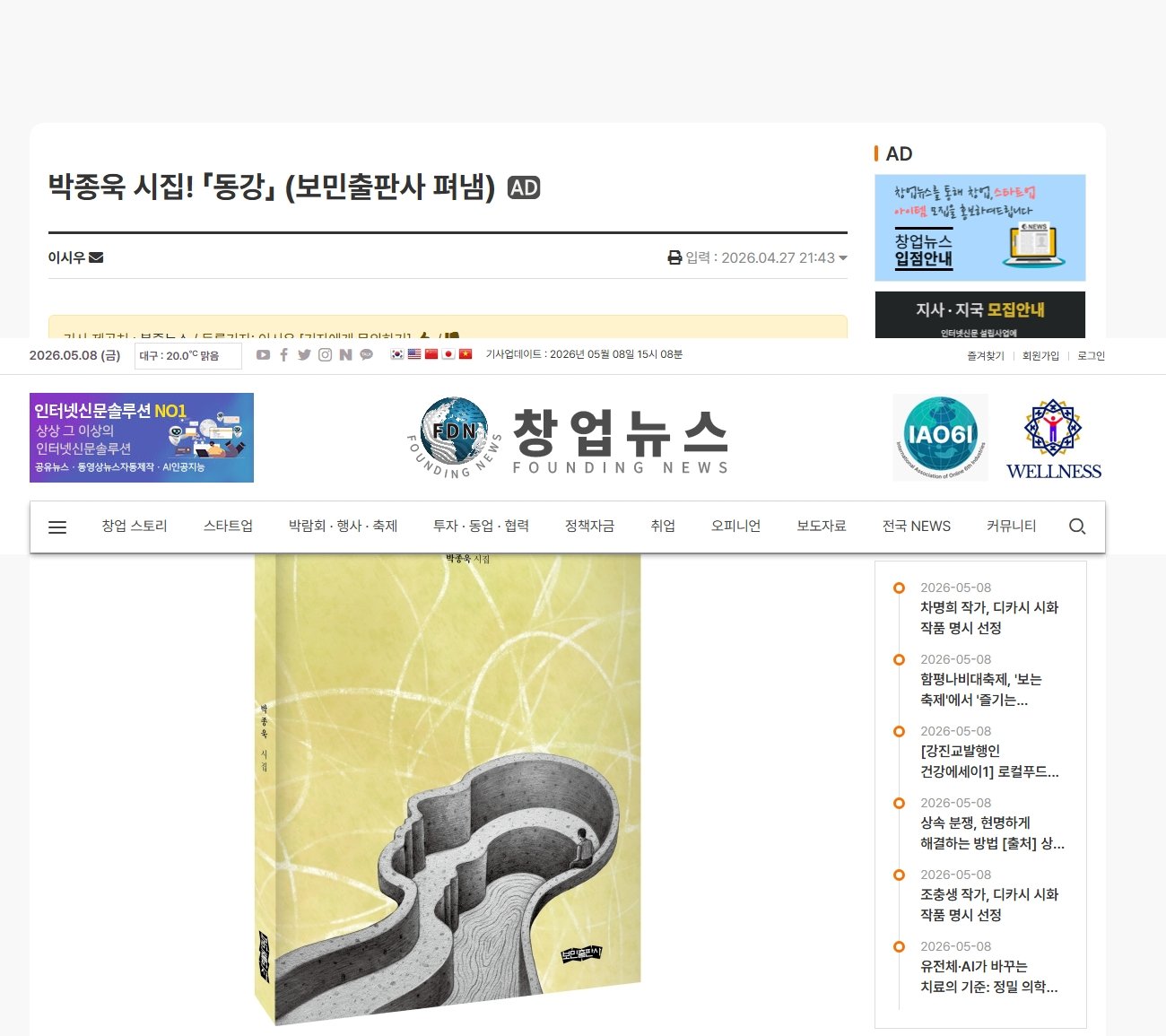The width and height of the screenshot is (1166, 1036).
Task: Click the 창업뉴스 입점안내 banner
Action: (x=979, y=228)
